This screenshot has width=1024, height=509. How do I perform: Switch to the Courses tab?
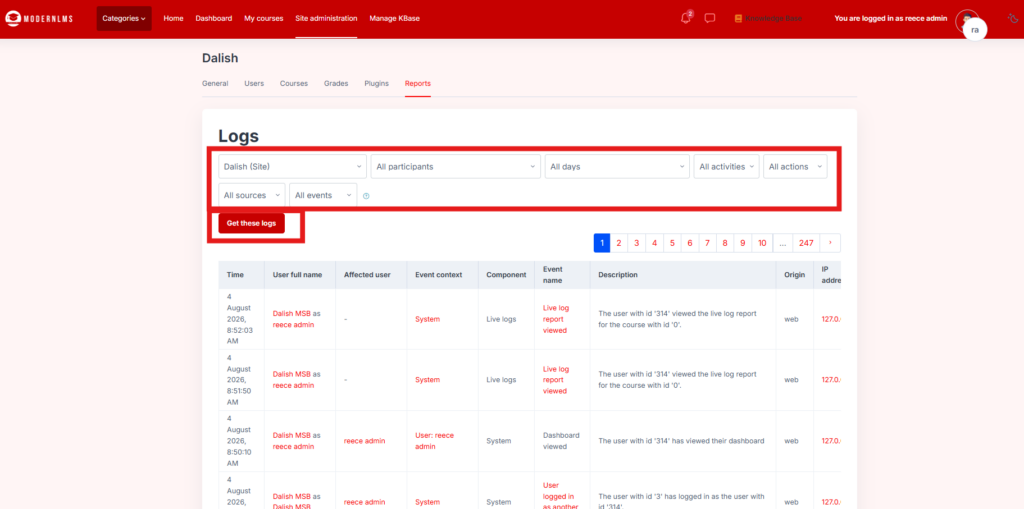(294, 84)
